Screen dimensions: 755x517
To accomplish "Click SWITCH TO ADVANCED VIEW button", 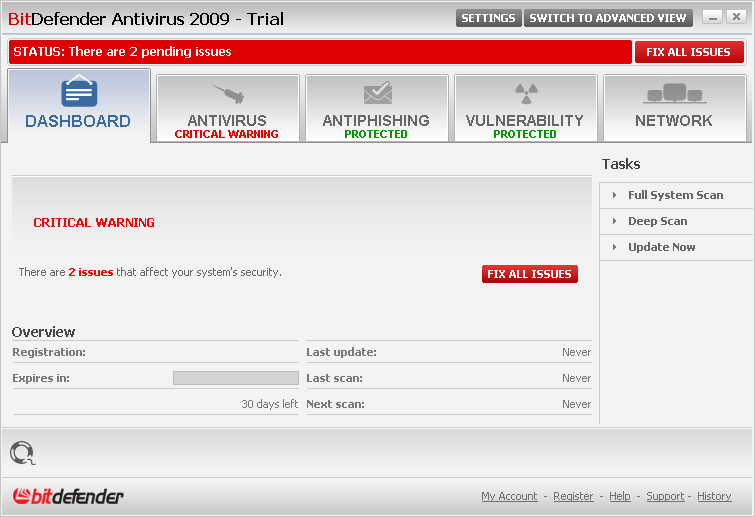I will point(608,18).
